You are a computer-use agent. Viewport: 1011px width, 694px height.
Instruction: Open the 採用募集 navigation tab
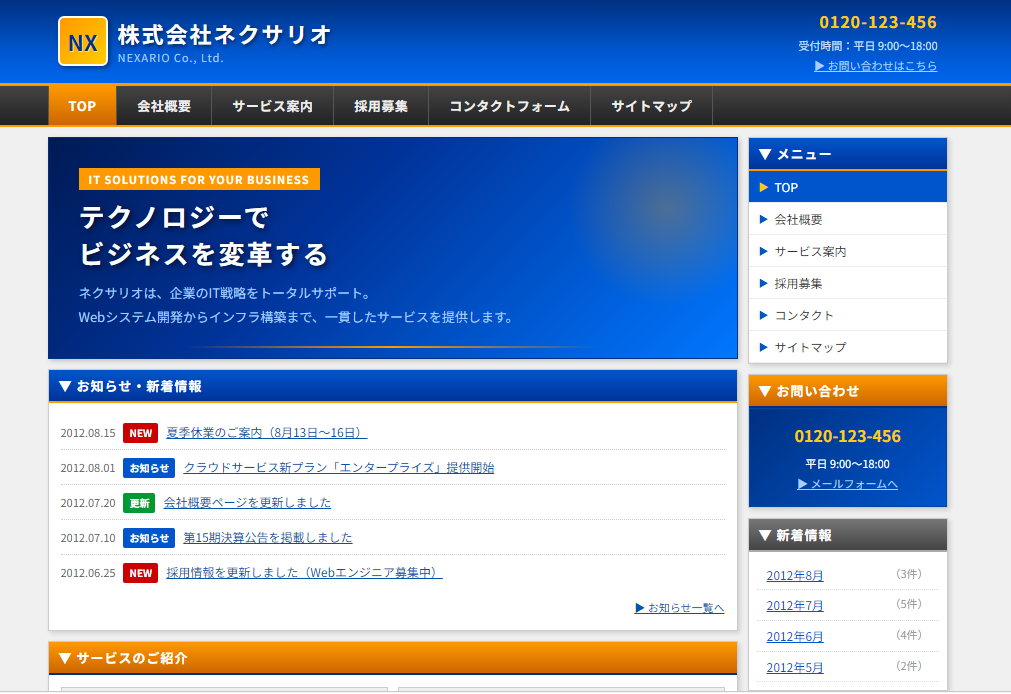(381, 106)
